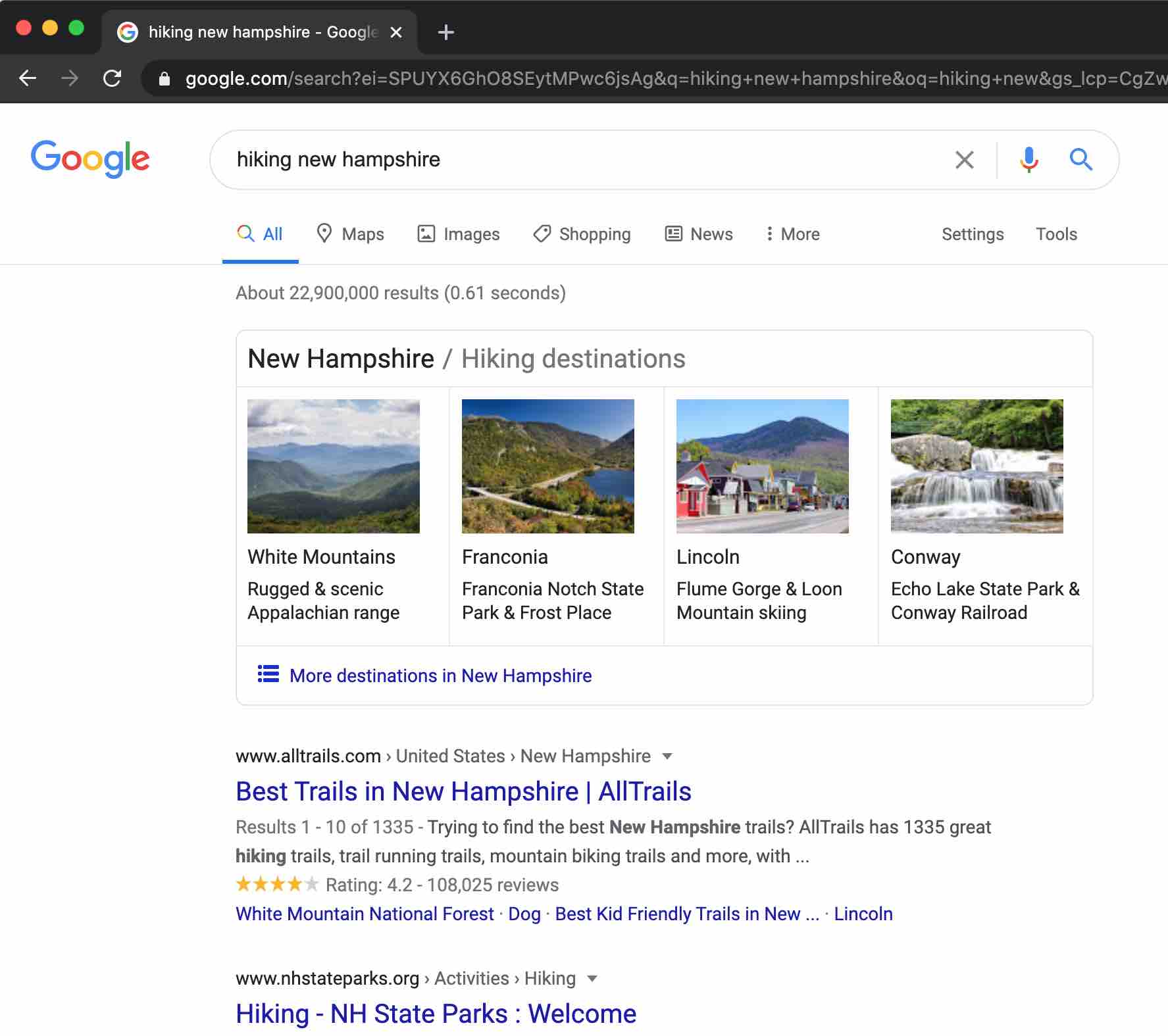1168x1036 pixels.
Task: Click the 'Hiking destinations' heading text
Action: [573, 358]
